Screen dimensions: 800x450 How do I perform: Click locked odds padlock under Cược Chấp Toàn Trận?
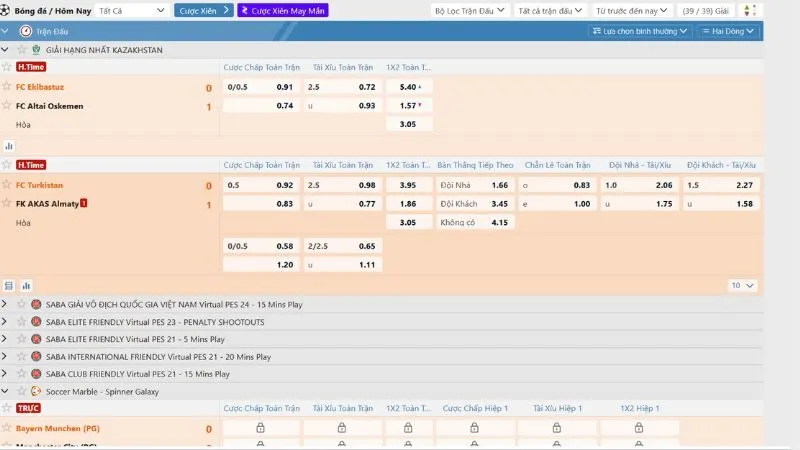pyautogui.click(x=260, y=428)
